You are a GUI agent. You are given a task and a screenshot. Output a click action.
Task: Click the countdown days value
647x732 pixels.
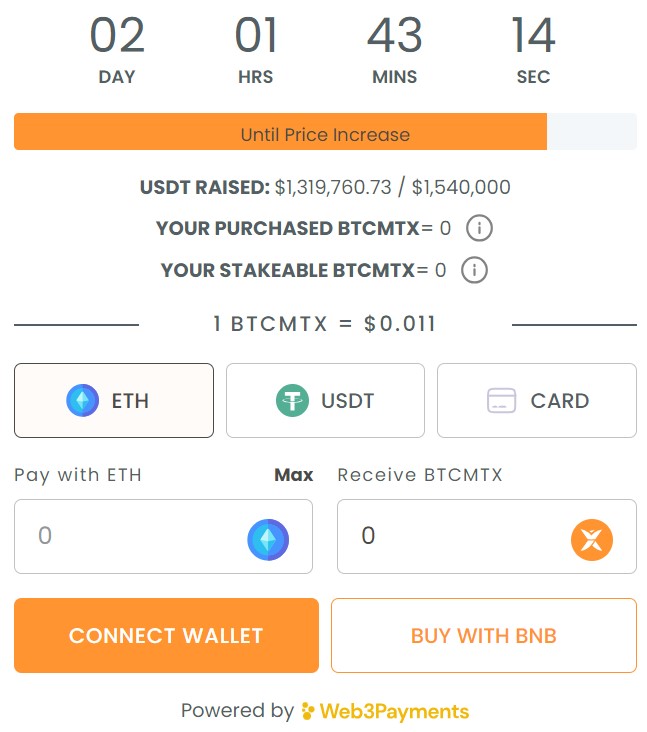(117, 35)
